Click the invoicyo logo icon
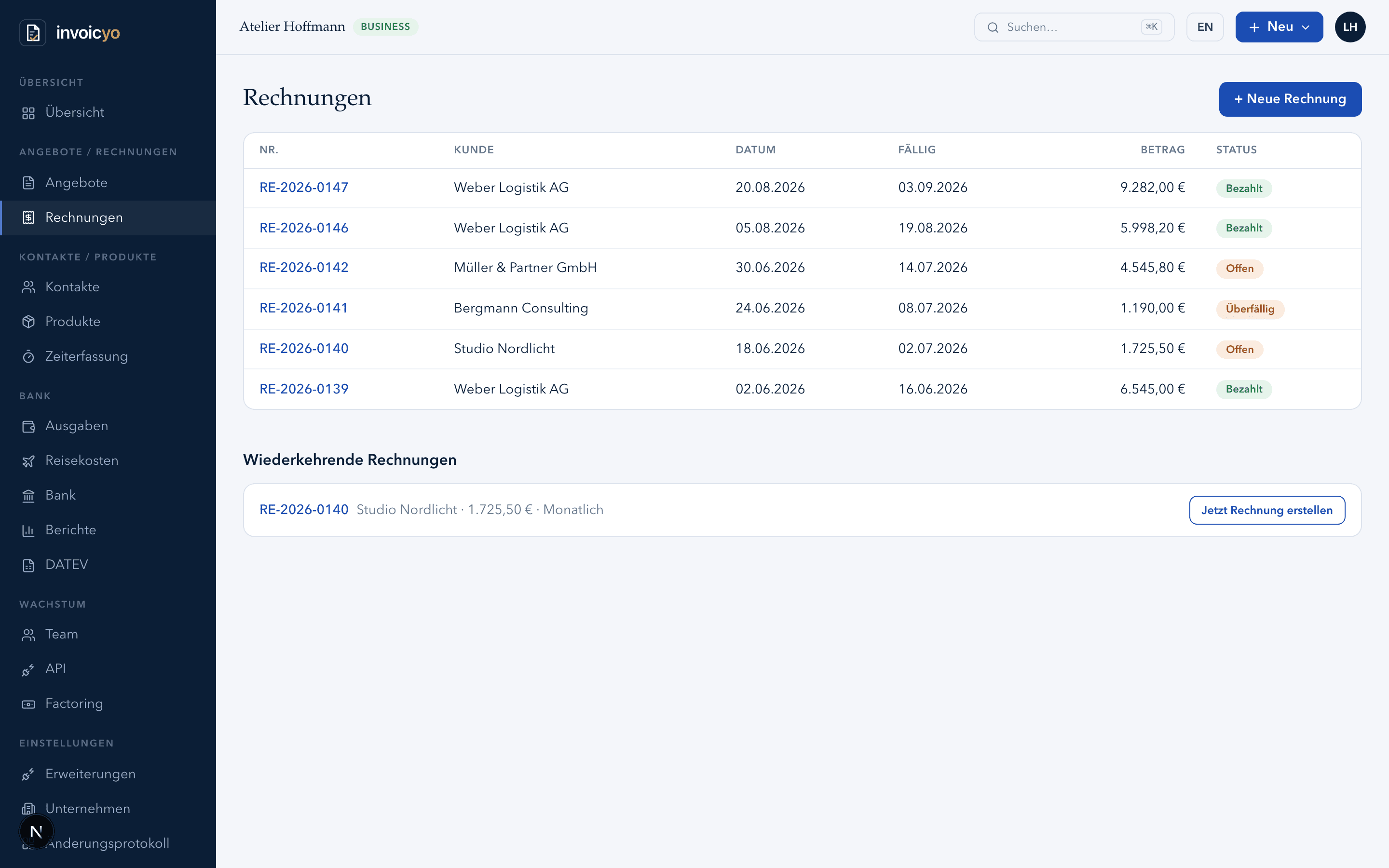Viewport: 1389px width, 868px height. point(33,33)
